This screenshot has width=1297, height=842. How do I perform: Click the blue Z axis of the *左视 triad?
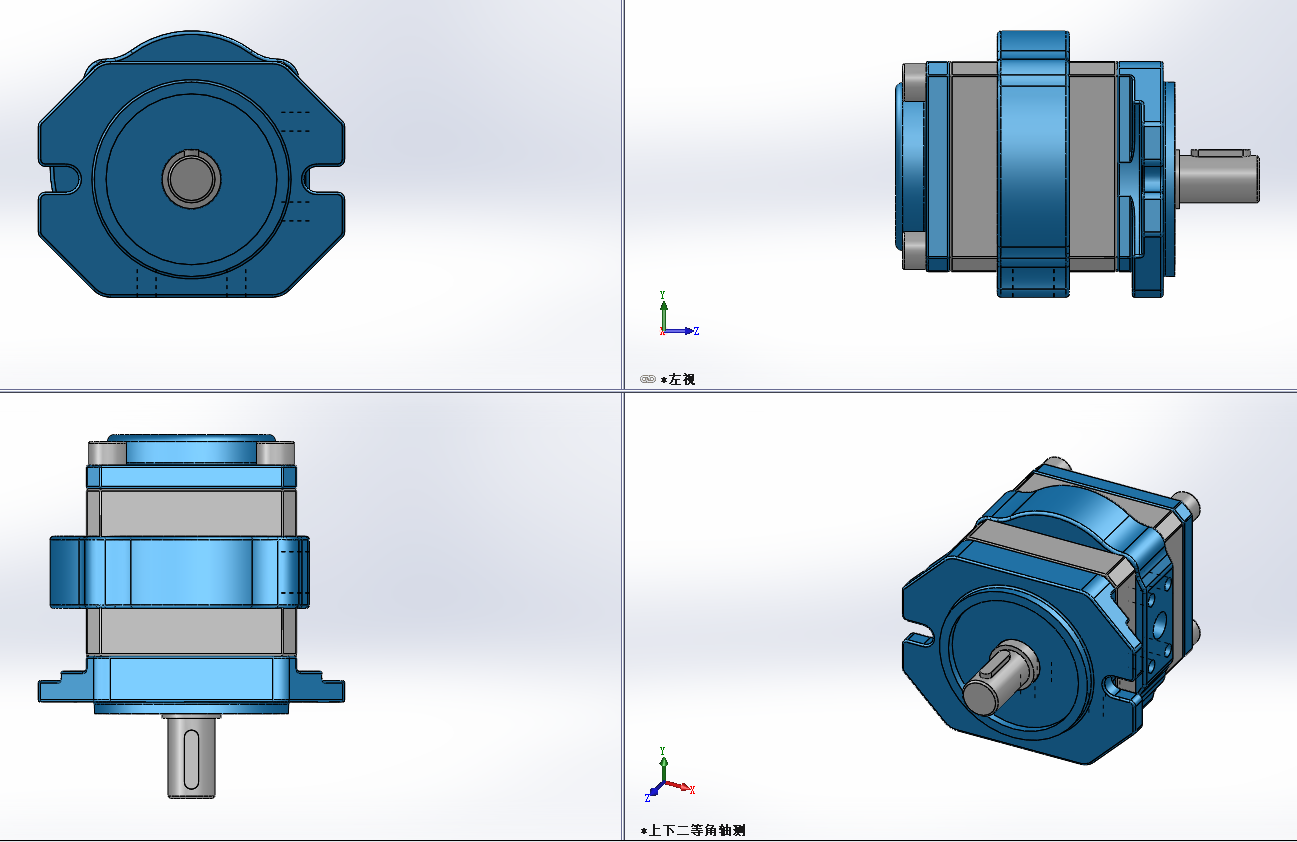coord(682,331)
